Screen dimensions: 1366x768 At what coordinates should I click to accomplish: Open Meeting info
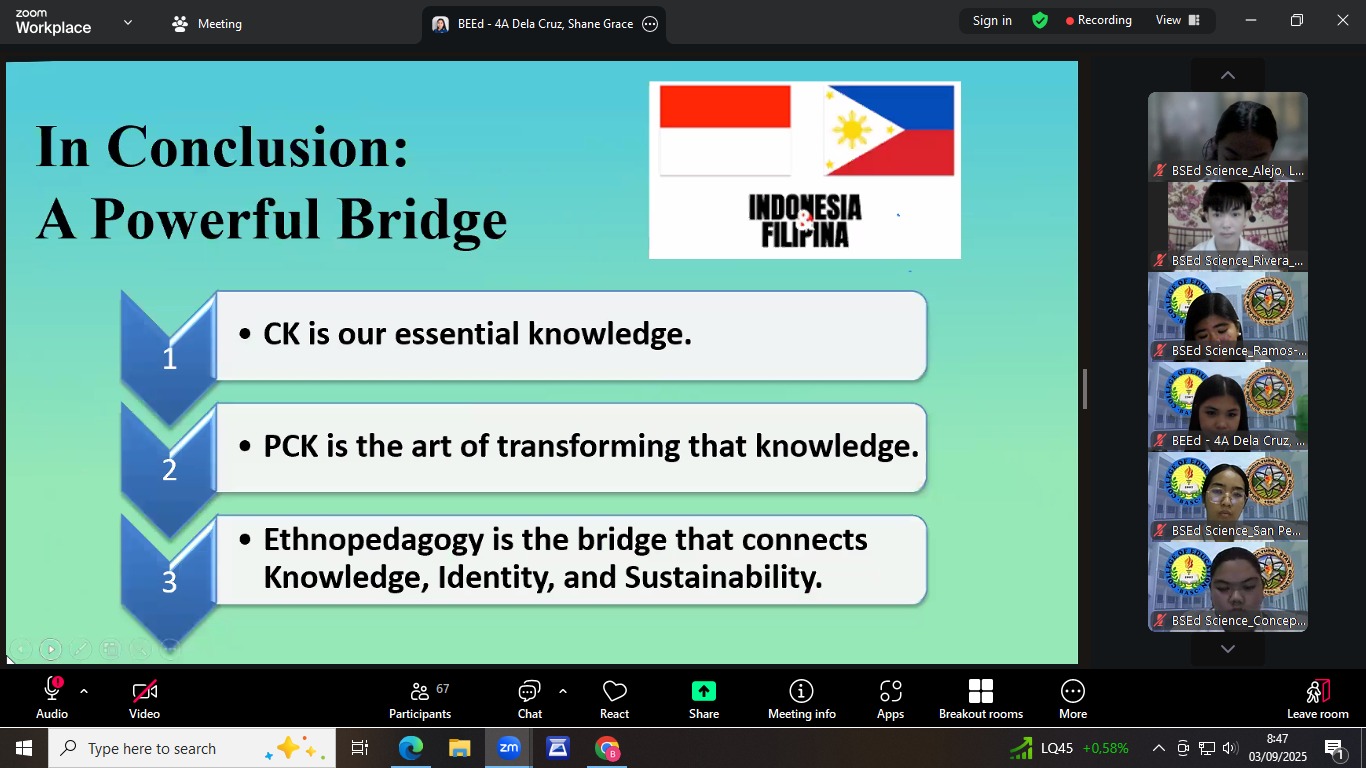click(801, 699)
